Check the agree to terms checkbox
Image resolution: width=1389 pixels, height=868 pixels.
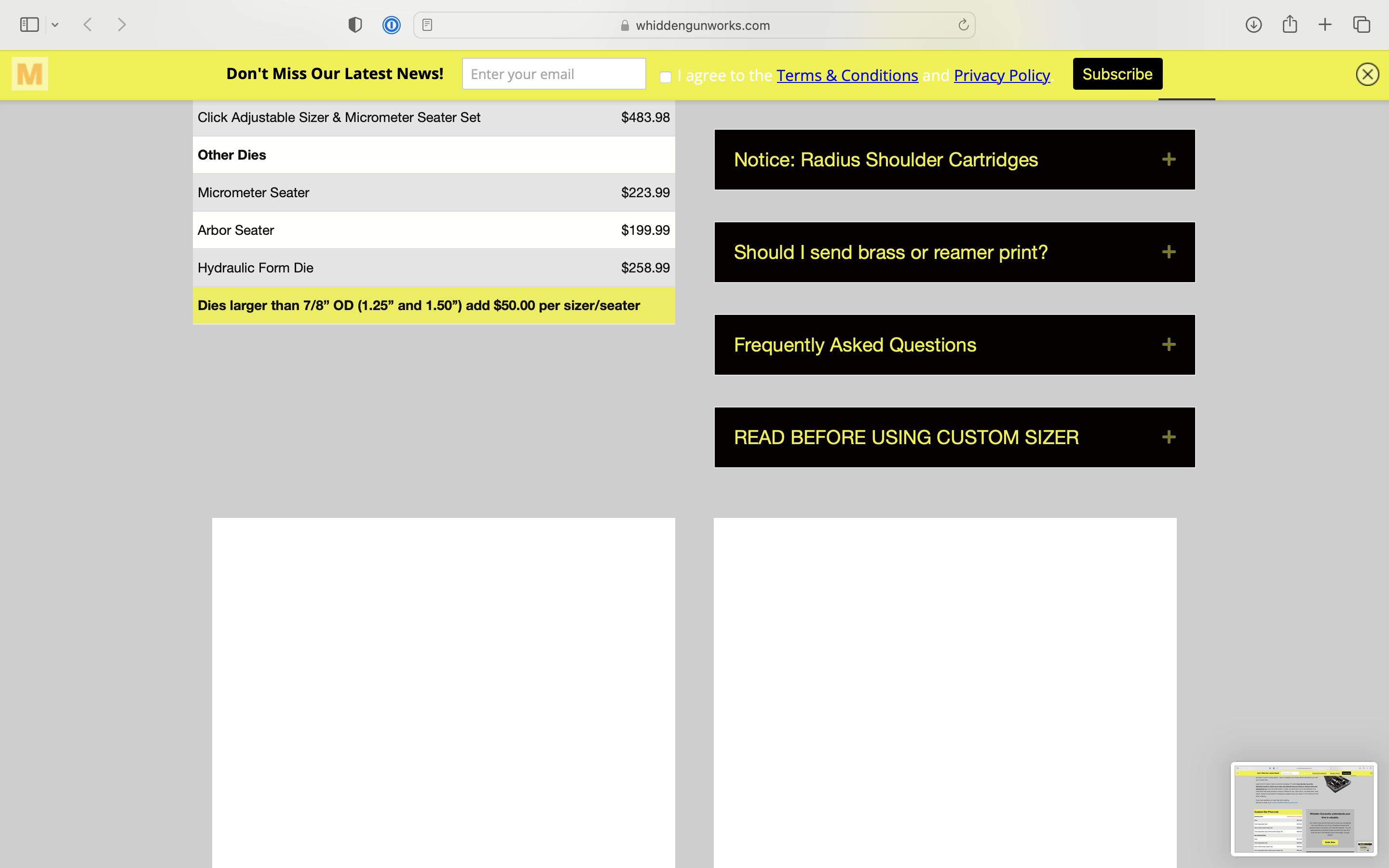click(665, 77)
